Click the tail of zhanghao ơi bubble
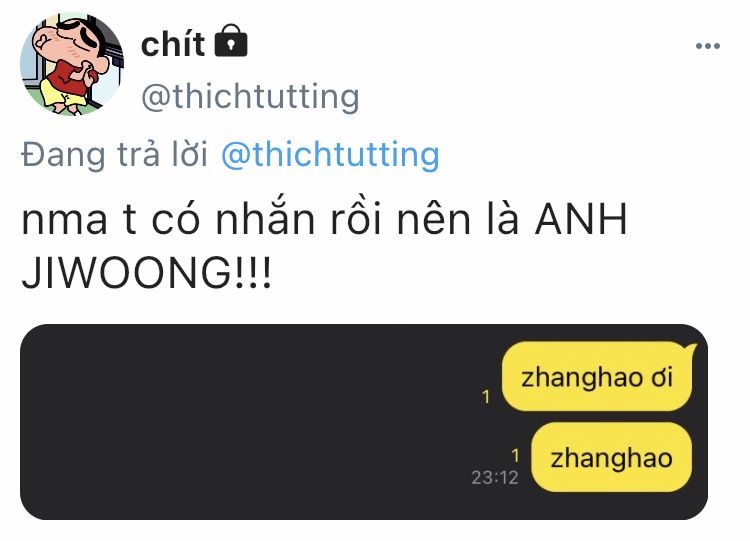 pos(691,351)
